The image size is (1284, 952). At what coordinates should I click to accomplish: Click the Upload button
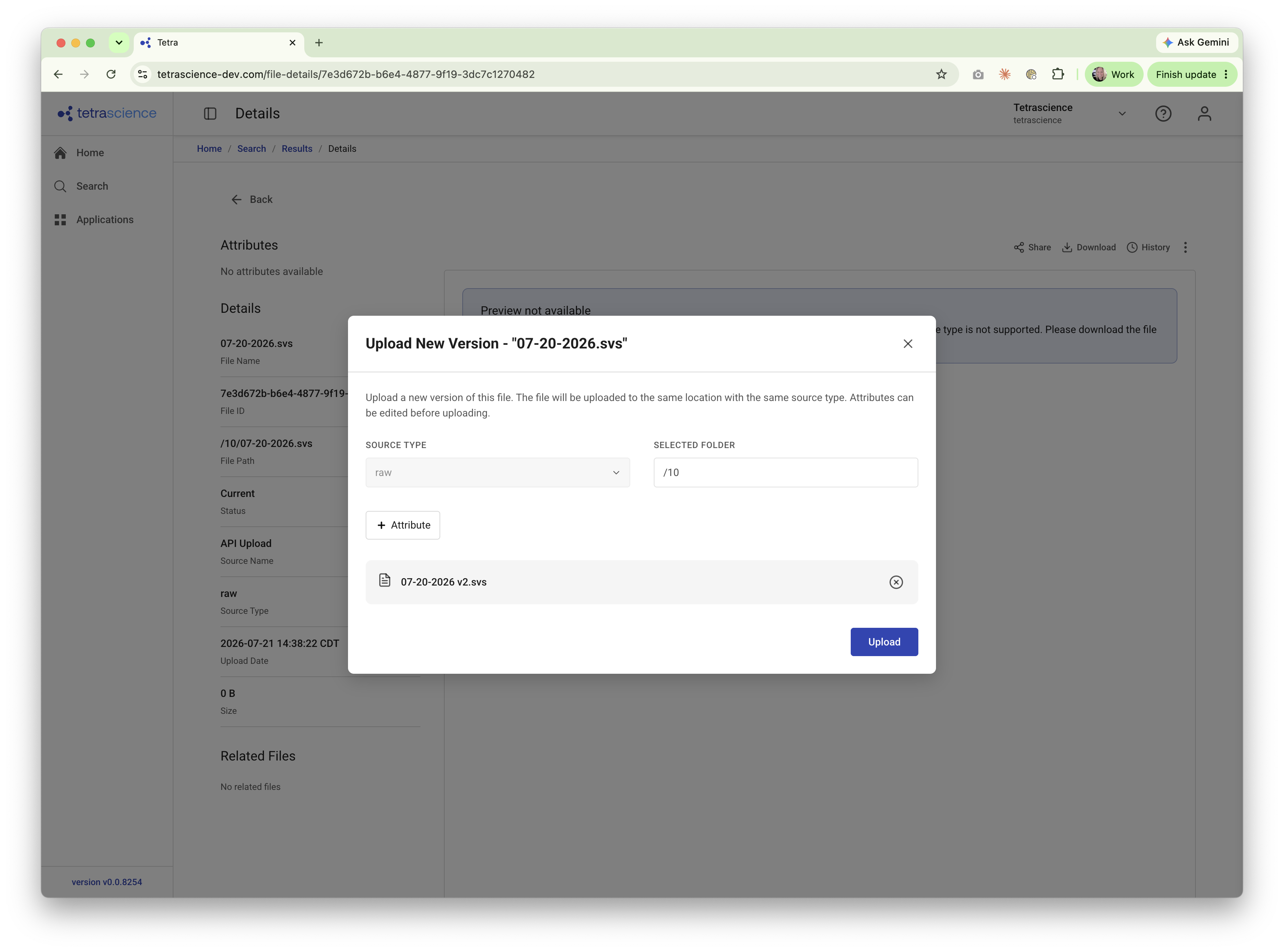[884, 641]
